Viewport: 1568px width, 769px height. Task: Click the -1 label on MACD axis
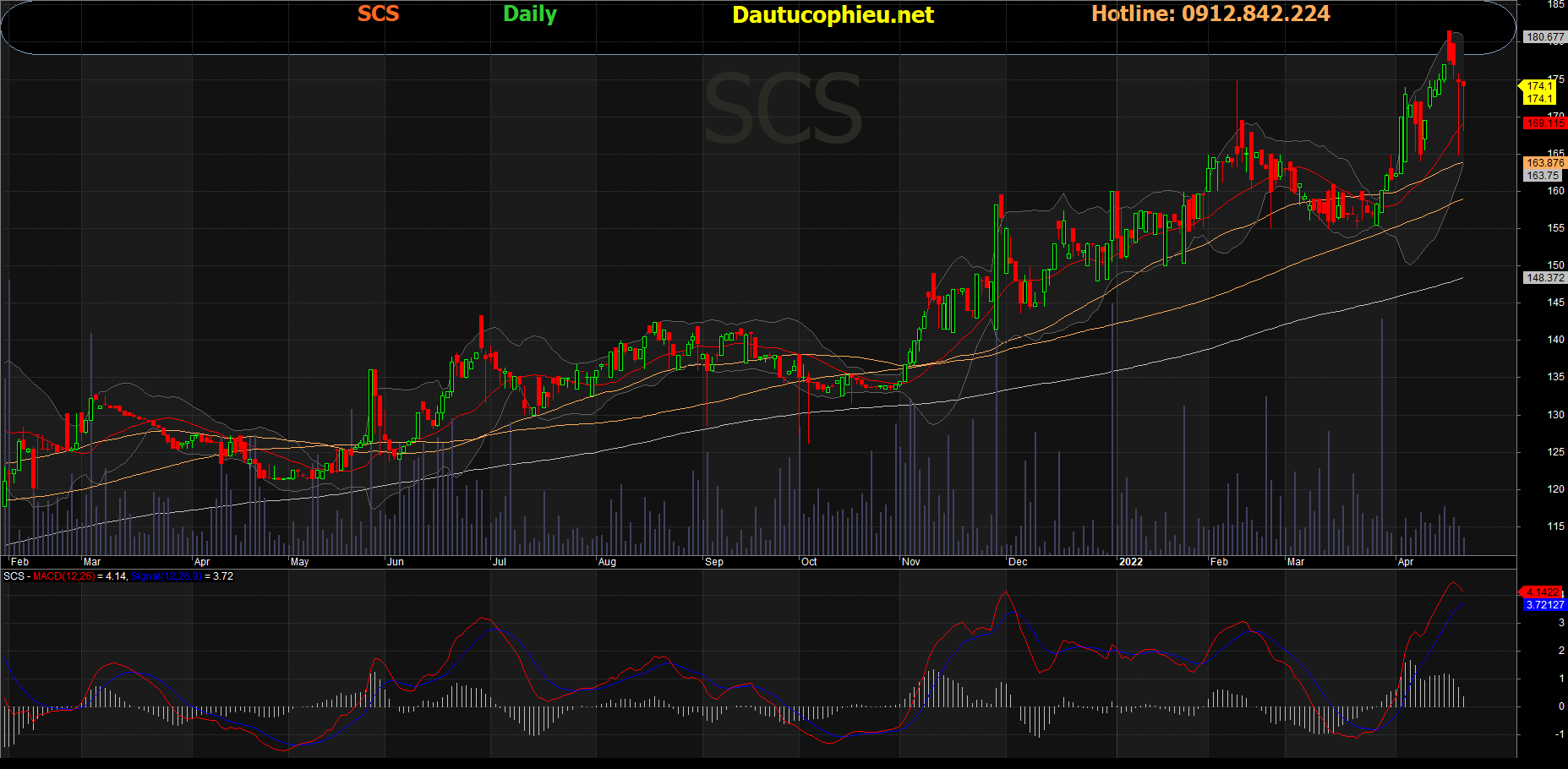pyautogui.click(x=1560, y=734)
